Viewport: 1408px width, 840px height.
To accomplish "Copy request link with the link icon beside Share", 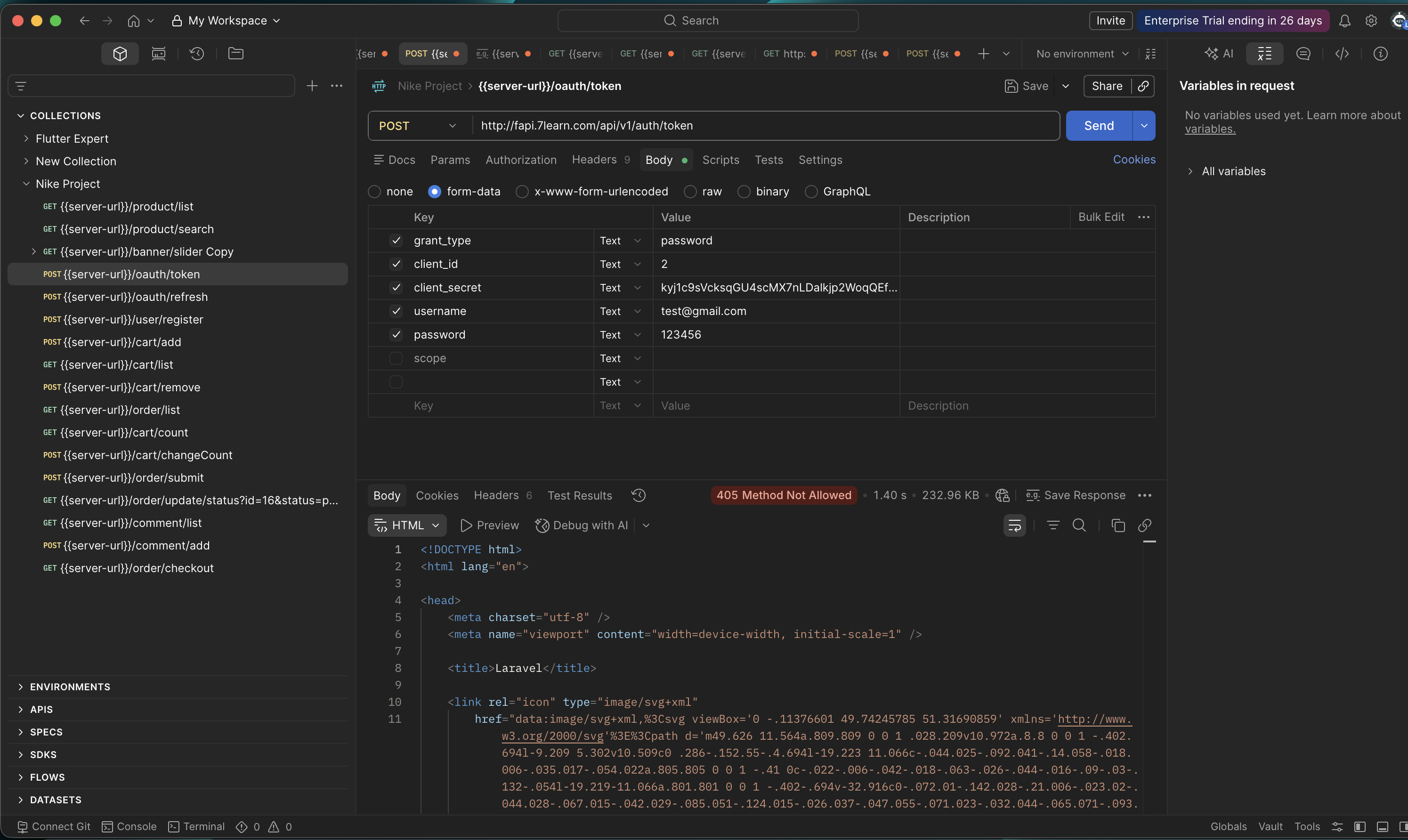I will pyautogui.click(x=1143, y=86).
